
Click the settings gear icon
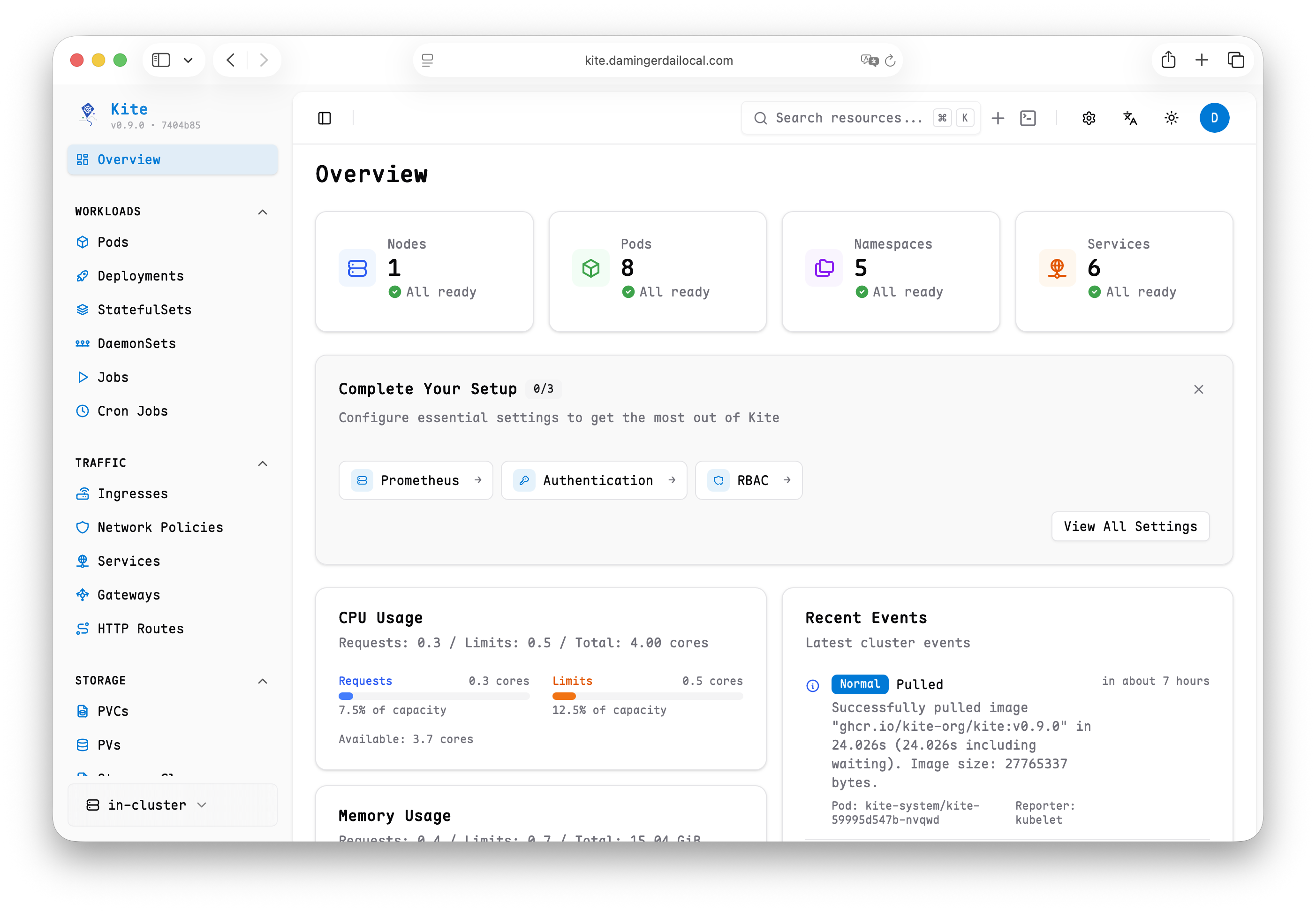[1089, 118]
